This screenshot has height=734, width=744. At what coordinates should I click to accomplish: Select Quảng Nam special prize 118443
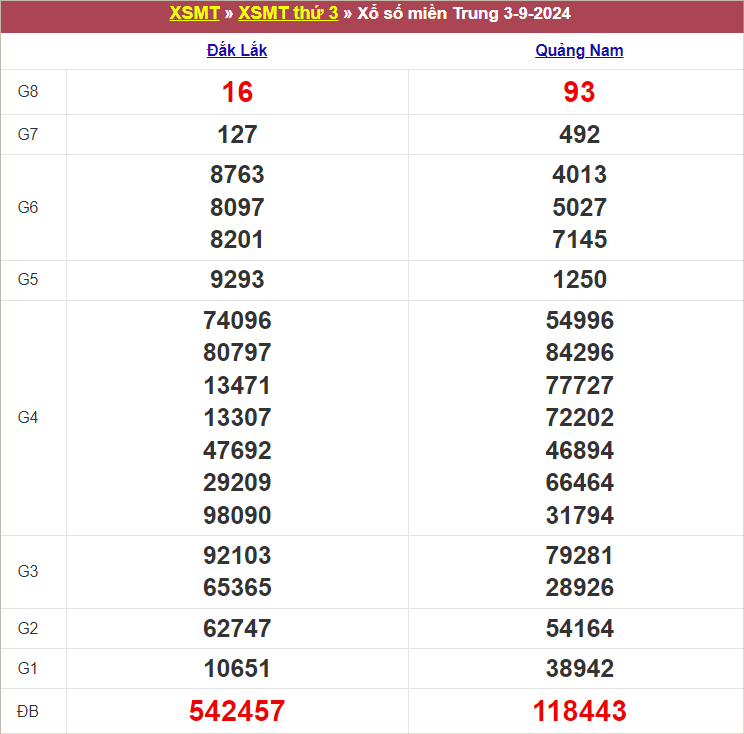579,711
